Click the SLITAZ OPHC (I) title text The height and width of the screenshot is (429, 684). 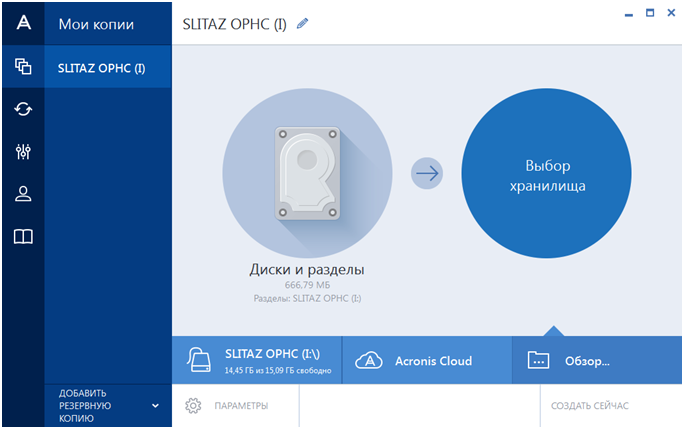[x=234, y=24]
